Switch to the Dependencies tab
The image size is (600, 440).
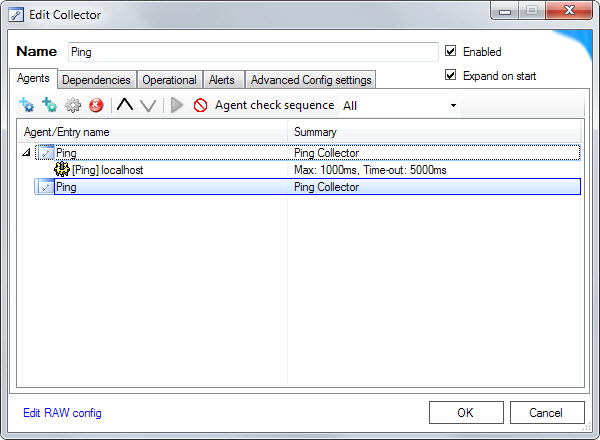point(96,80)
